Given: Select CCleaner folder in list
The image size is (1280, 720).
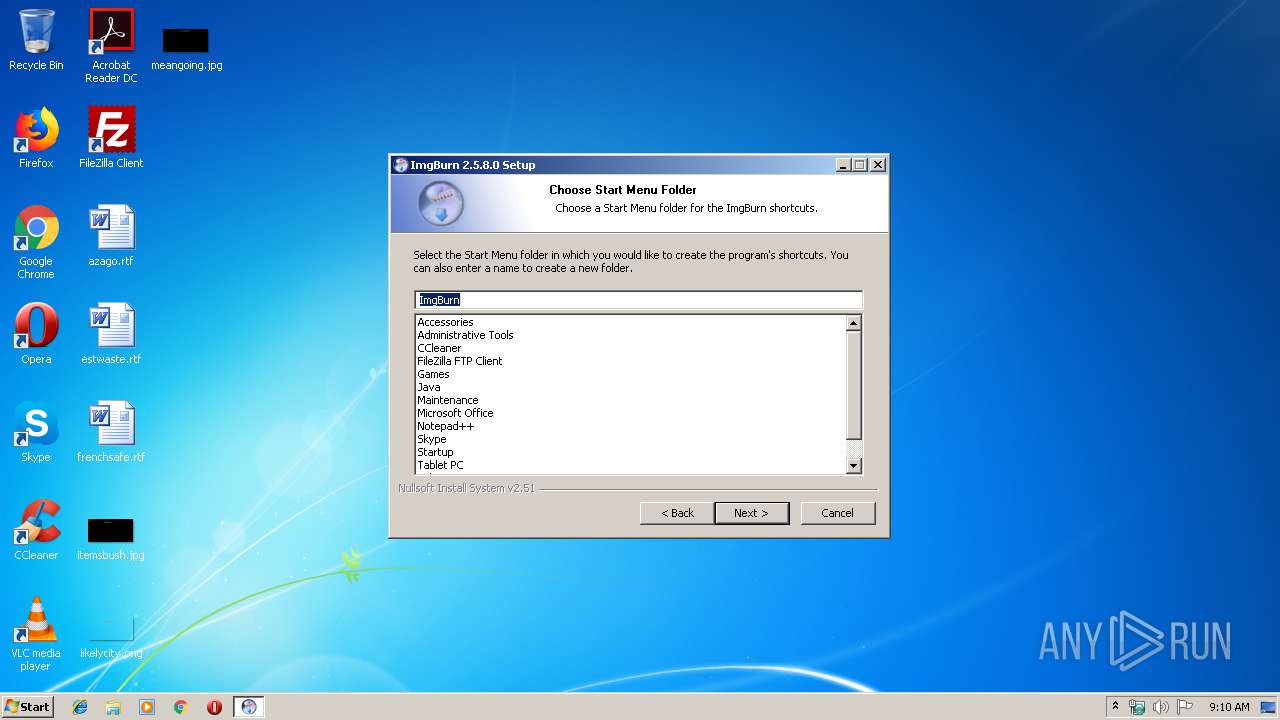Looking at the screenshot, I should point(439,348).
